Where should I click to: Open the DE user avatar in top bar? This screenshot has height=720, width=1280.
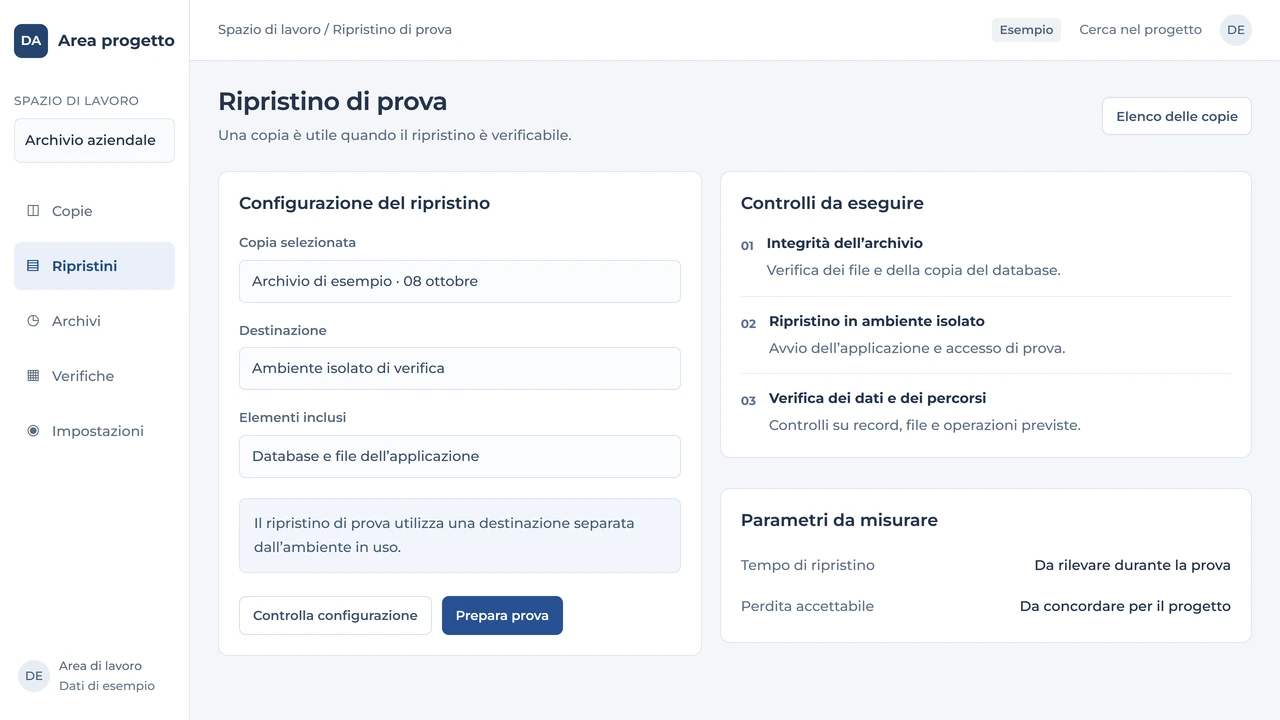click(1236, 30)
